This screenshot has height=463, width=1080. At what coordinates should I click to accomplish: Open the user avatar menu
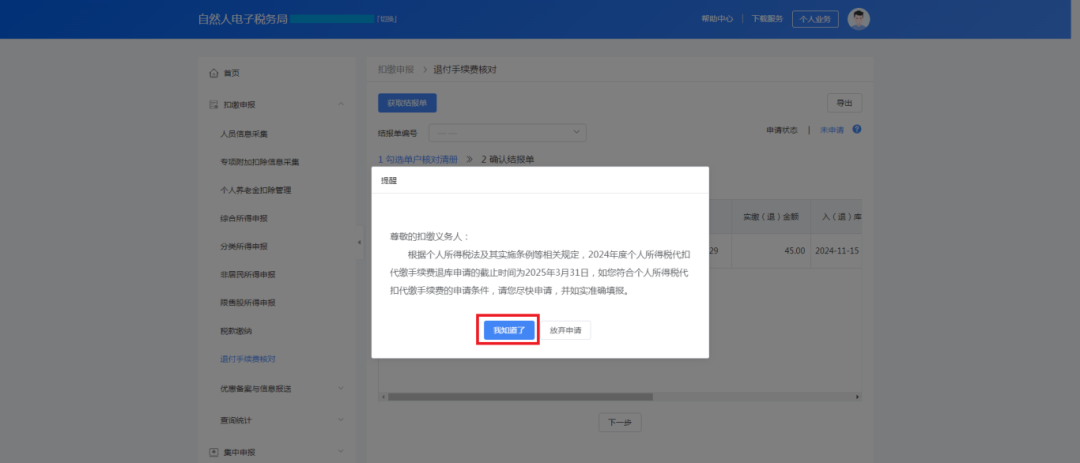point(858,19)
